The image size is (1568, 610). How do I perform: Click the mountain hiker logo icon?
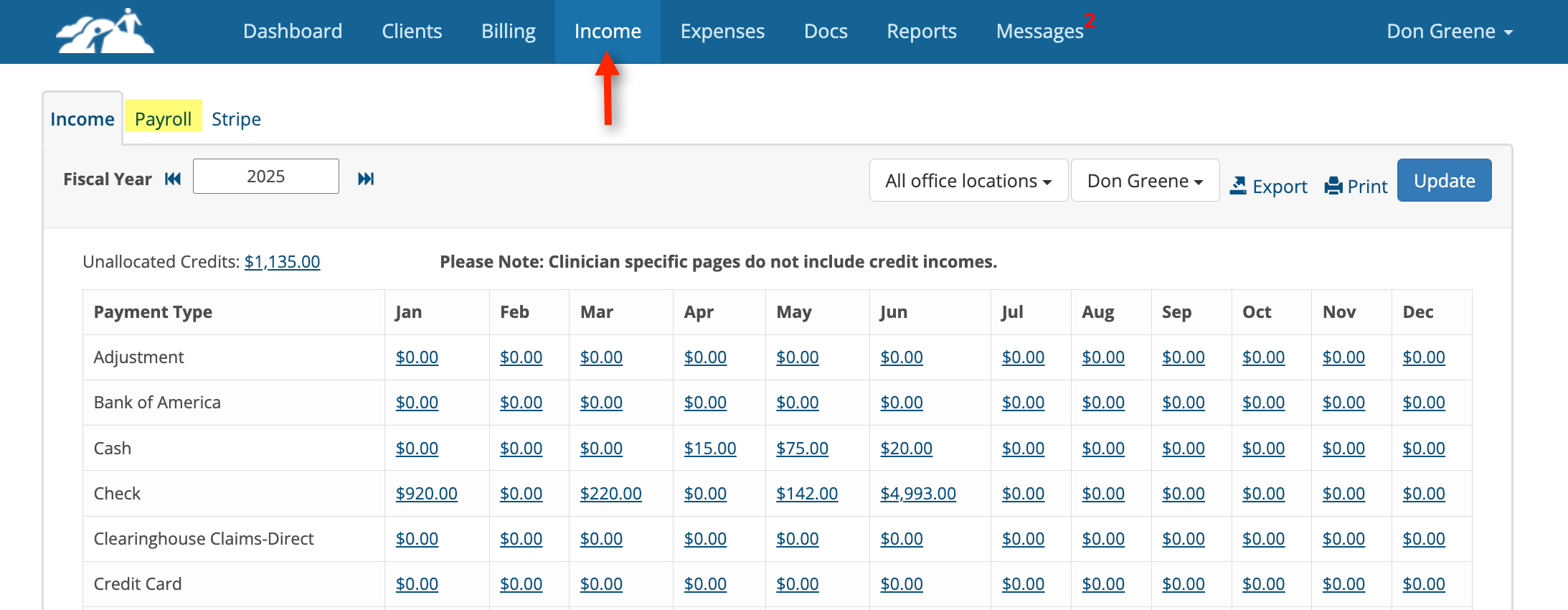tap(105, 31)
